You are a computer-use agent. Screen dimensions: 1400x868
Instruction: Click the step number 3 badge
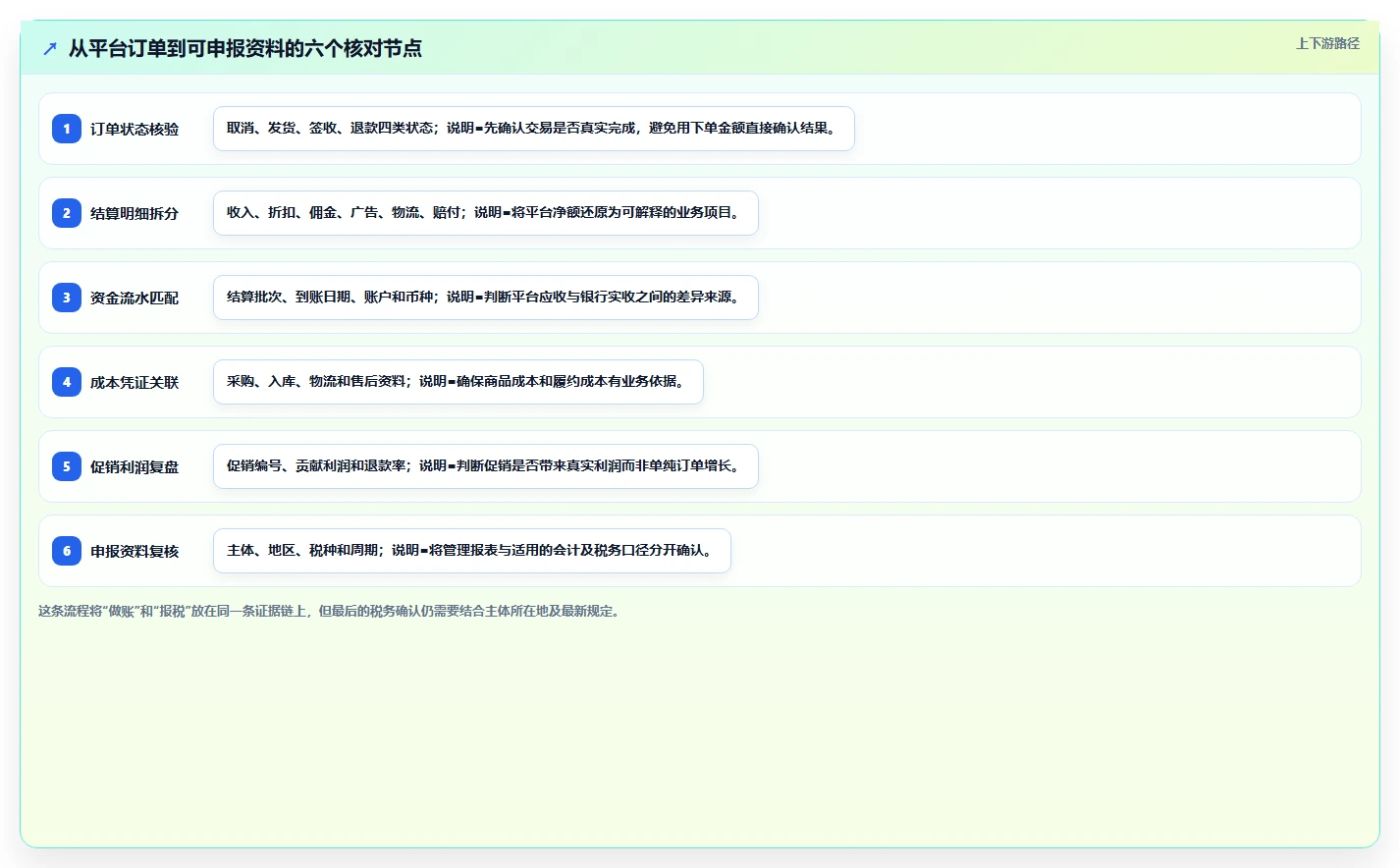pyautogui.click(x=67, y=298)
